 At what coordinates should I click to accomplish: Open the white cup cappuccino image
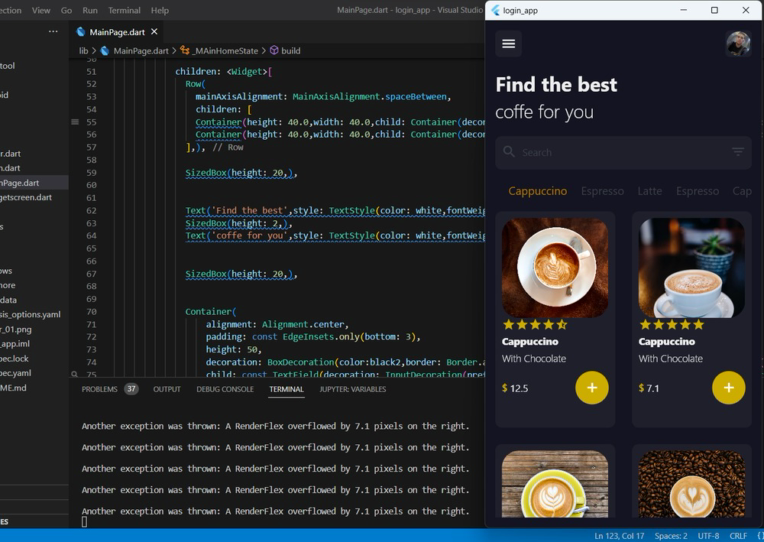(x=691, y=268)
